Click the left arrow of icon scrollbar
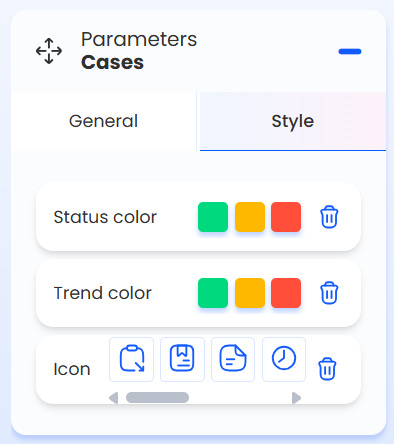The width and height of the screenshot is (394, 444). [114, 398]
